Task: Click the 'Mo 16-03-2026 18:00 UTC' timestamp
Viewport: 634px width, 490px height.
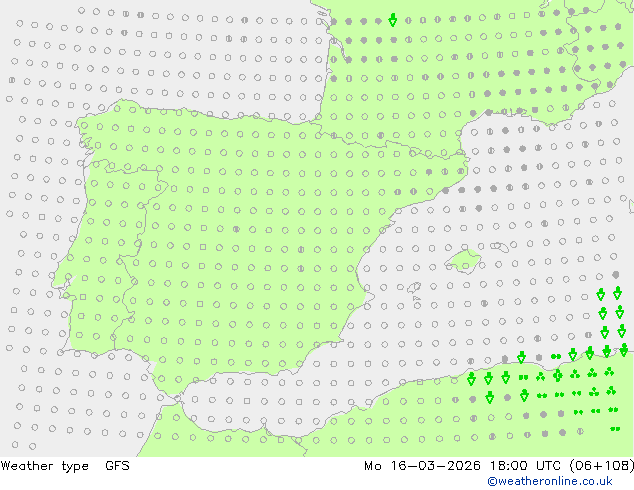Action: pyautogui.click(x=463, y=466)
